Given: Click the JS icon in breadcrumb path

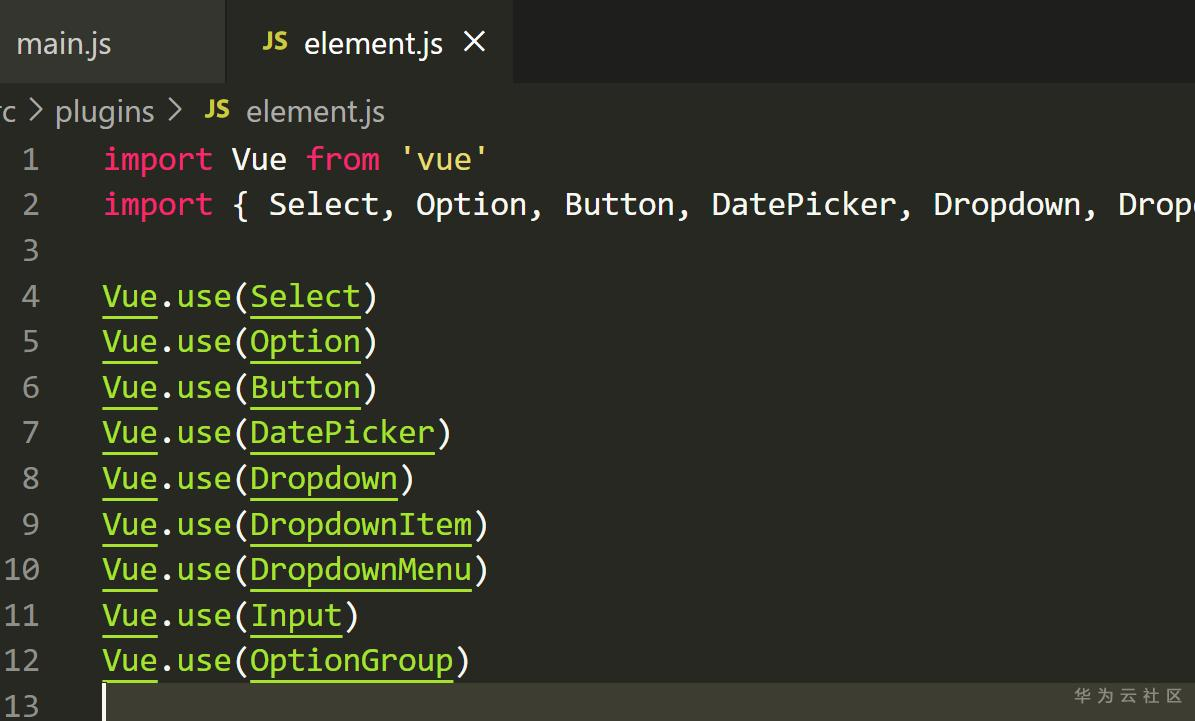Looking at the screenshot, I should [217, 110].
